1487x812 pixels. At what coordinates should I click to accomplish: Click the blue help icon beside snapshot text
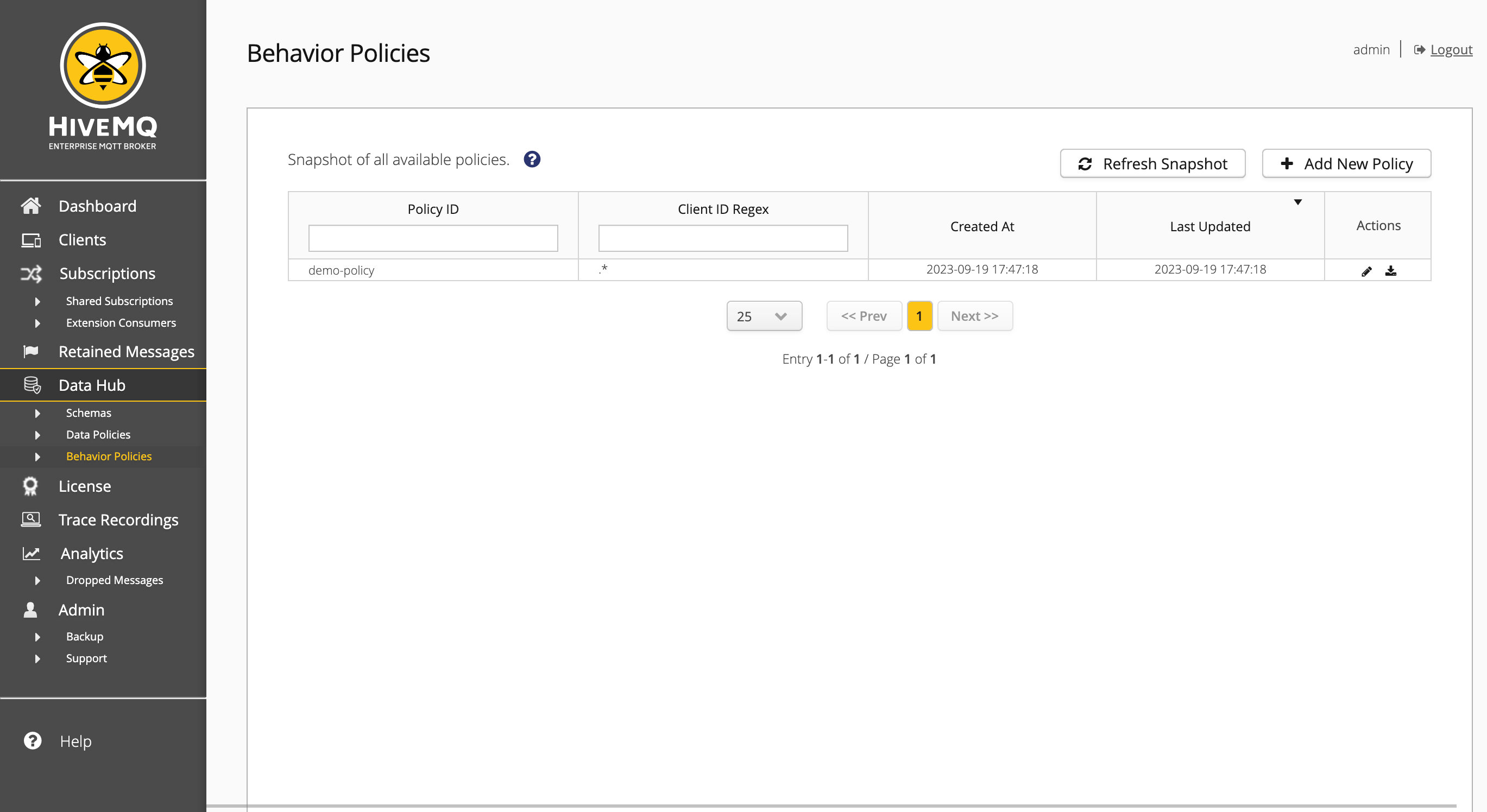(x=532, y=159)
